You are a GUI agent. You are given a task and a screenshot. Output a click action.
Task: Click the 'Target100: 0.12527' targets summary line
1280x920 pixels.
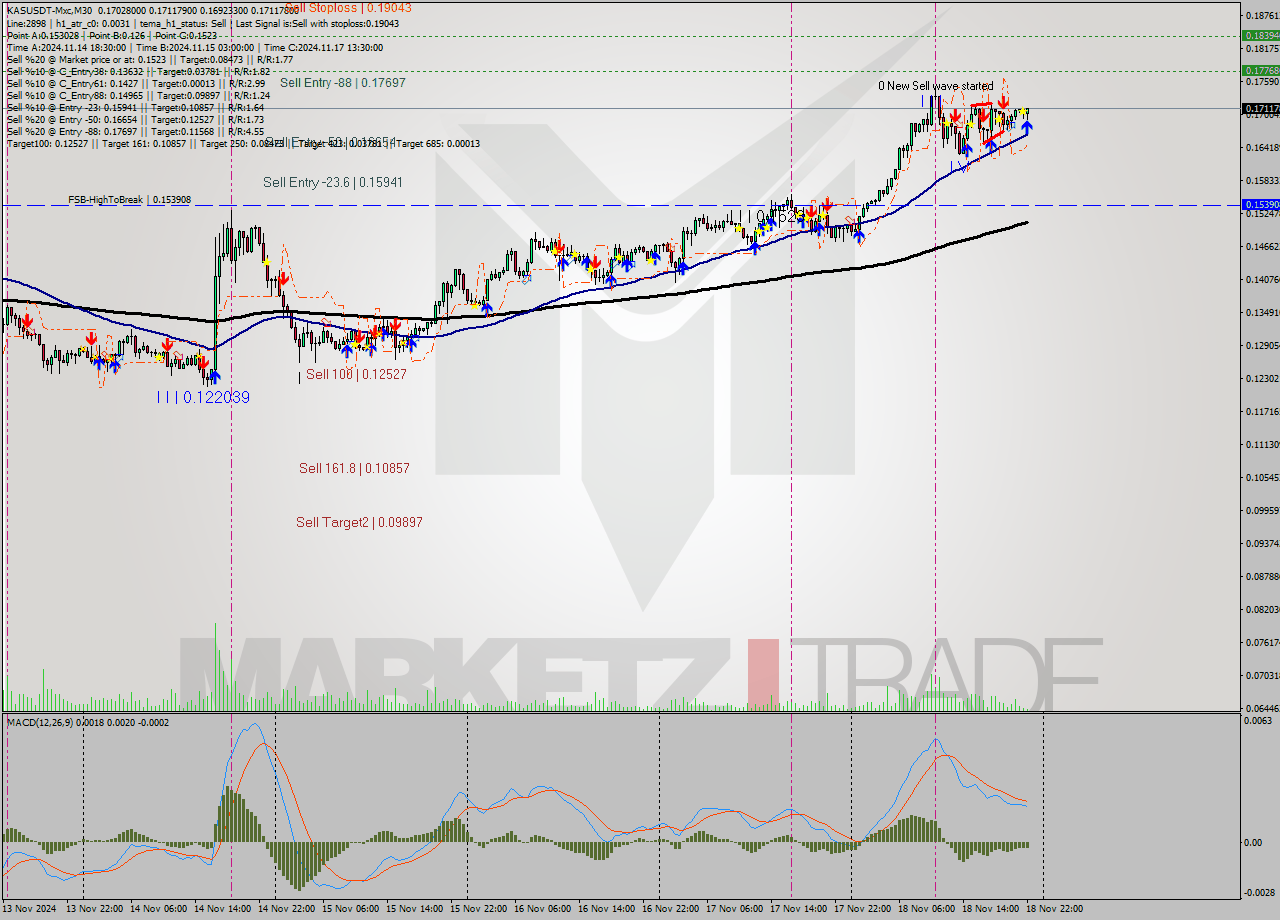pyautogui.click(x=243, y=143)
